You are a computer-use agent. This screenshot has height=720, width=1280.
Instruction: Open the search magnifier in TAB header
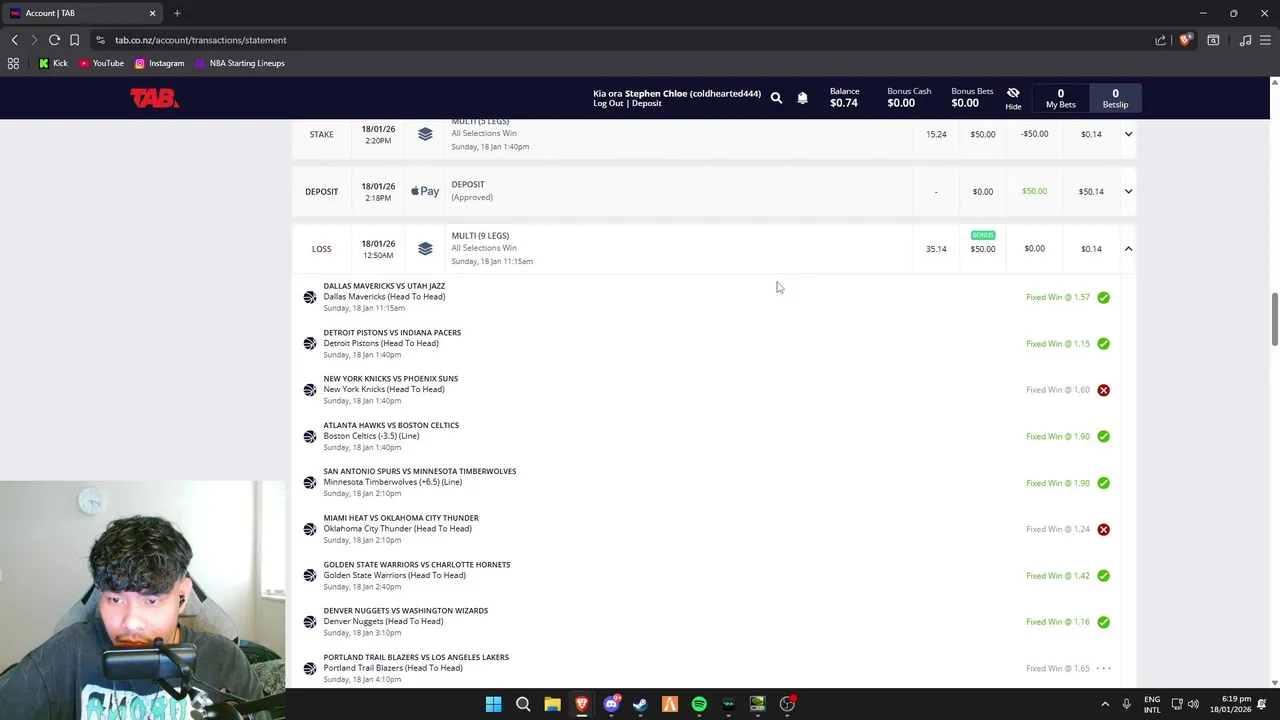click(776, 98)
